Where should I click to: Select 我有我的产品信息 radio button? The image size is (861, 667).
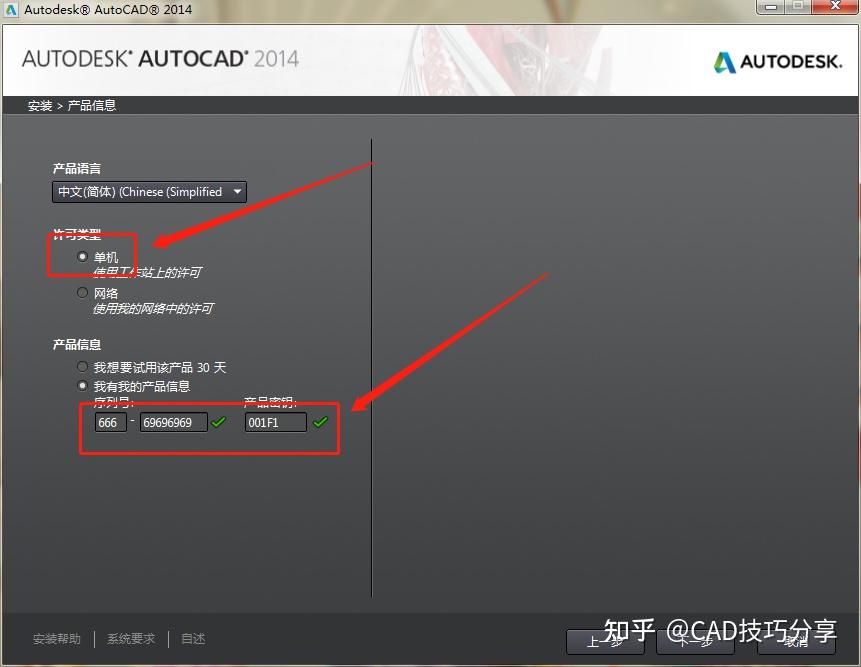[82, 386]
